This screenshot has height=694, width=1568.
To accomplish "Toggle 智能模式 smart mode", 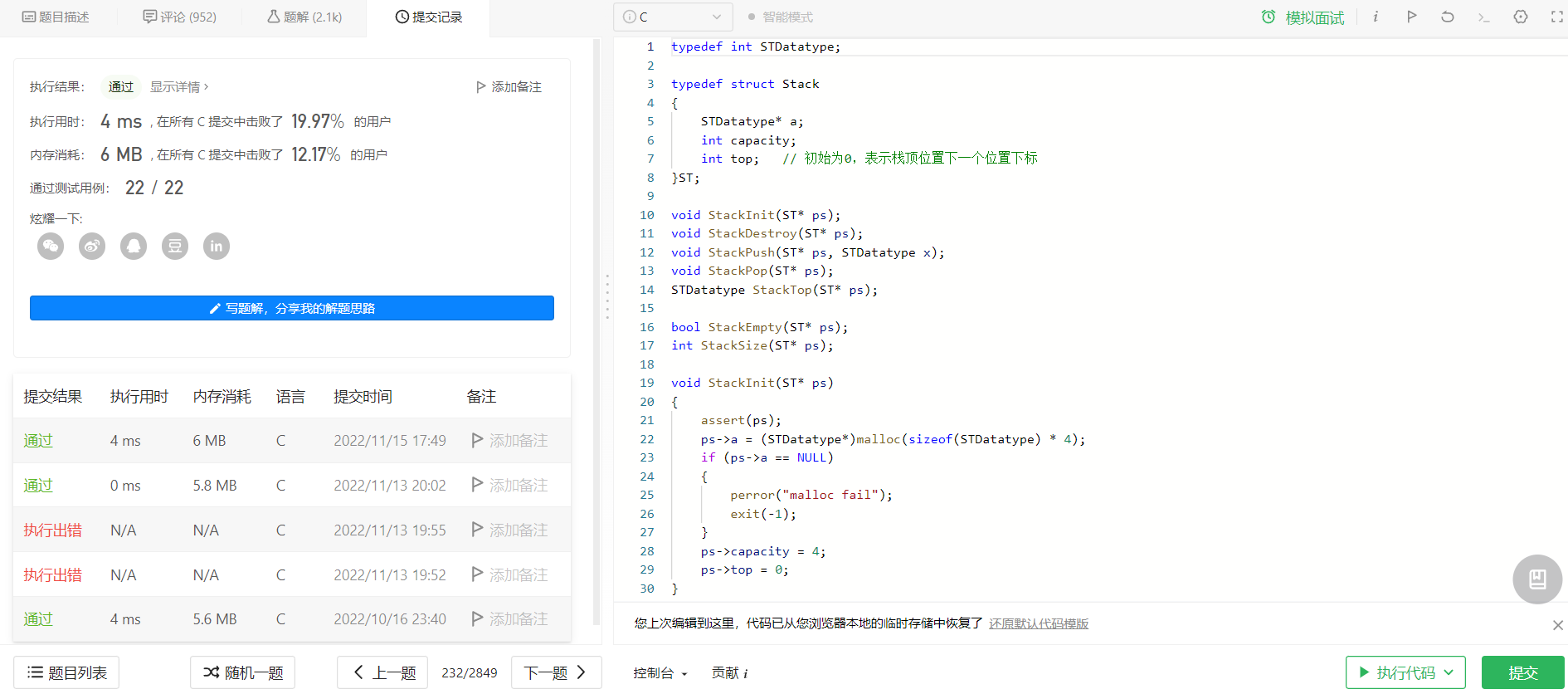I will click(x=780, y=17).
